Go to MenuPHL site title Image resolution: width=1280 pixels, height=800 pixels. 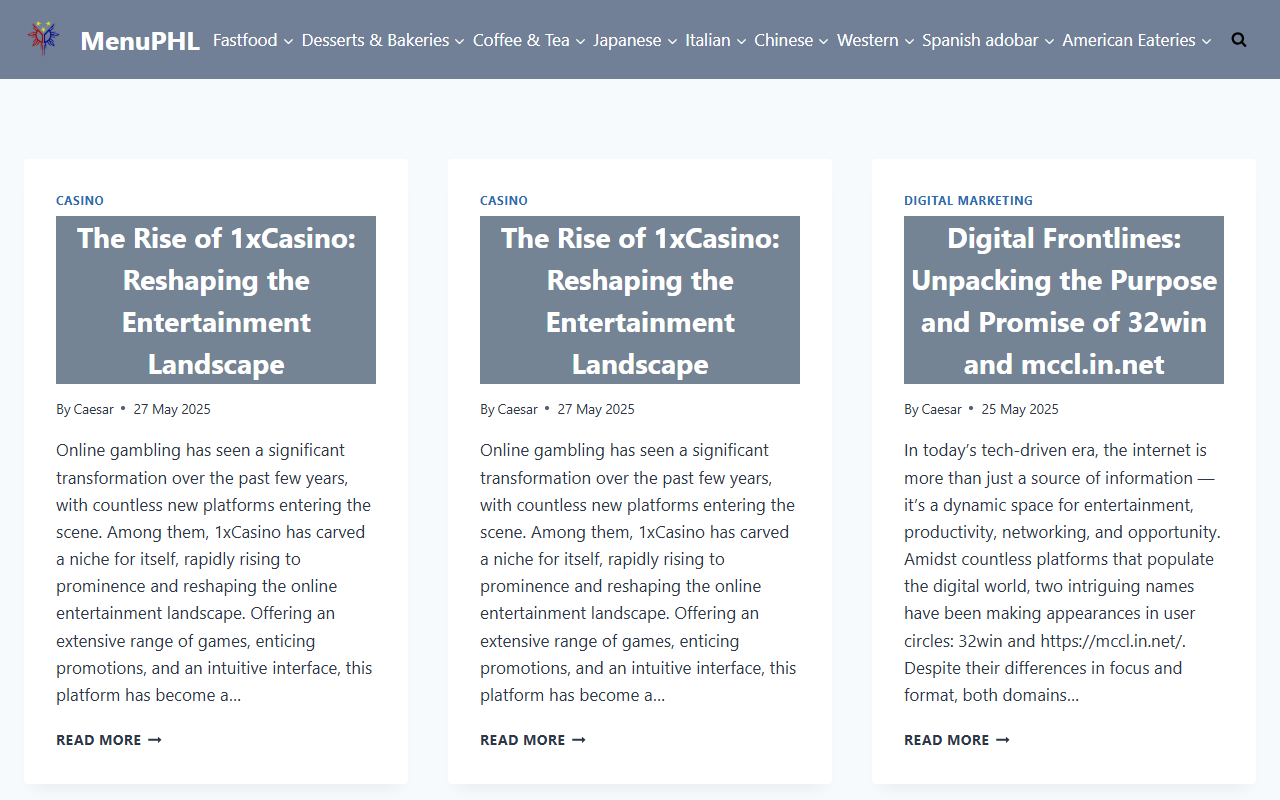(140, 40)
